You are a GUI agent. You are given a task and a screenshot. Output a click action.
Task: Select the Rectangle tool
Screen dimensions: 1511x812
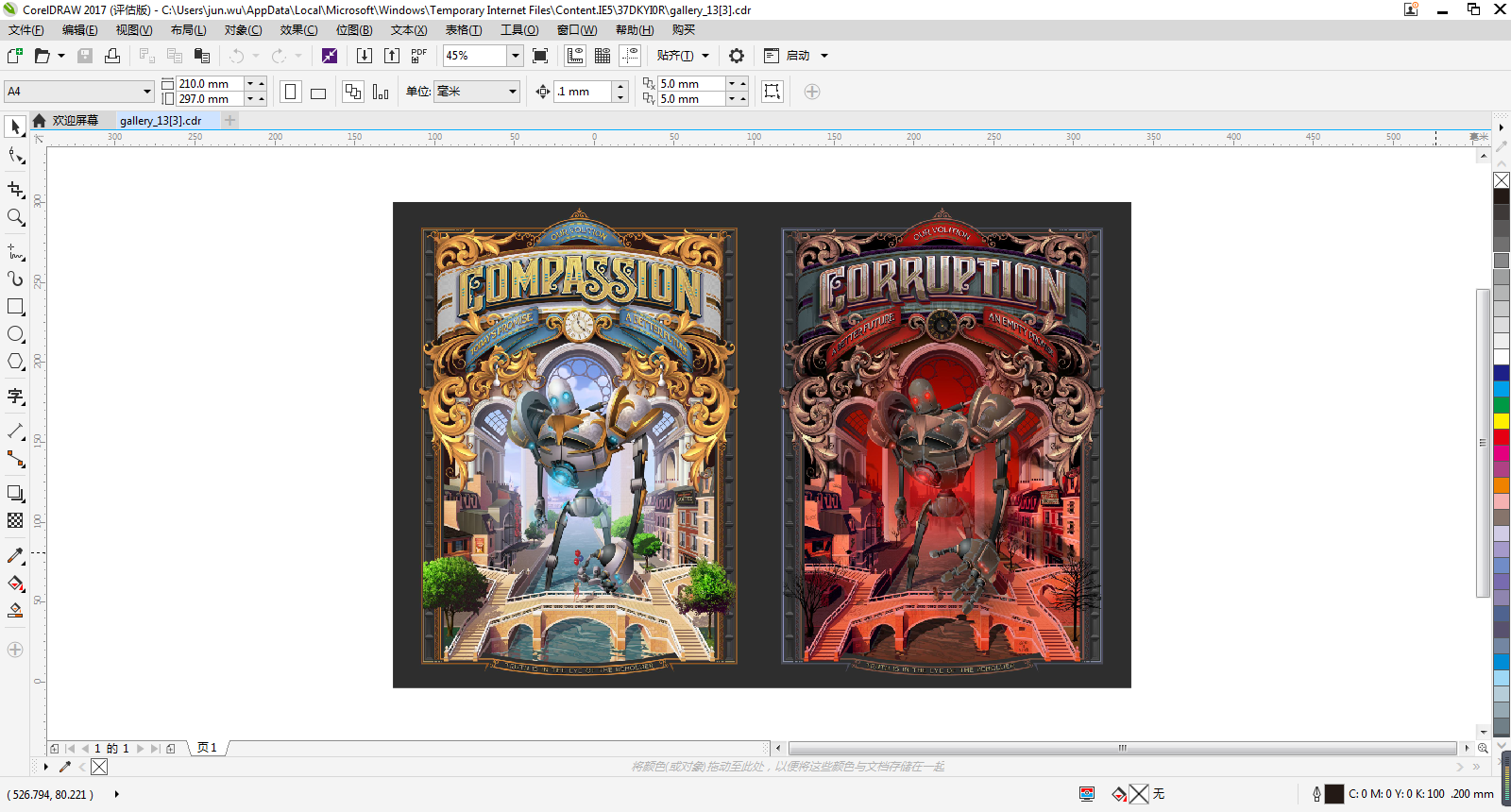(15, 307)
